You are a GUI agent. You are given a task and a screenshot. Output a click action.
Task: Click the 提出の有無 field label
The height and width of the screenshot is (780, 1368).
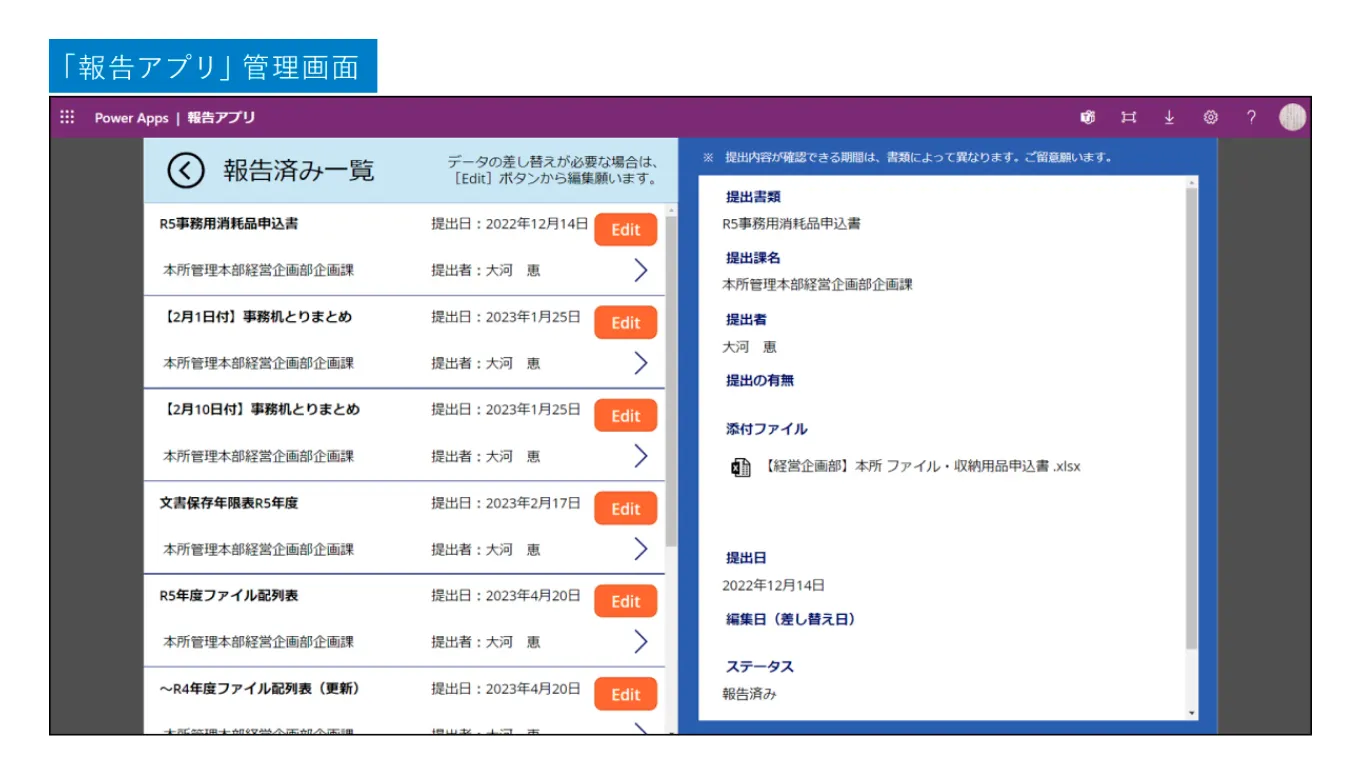(760, 381)
